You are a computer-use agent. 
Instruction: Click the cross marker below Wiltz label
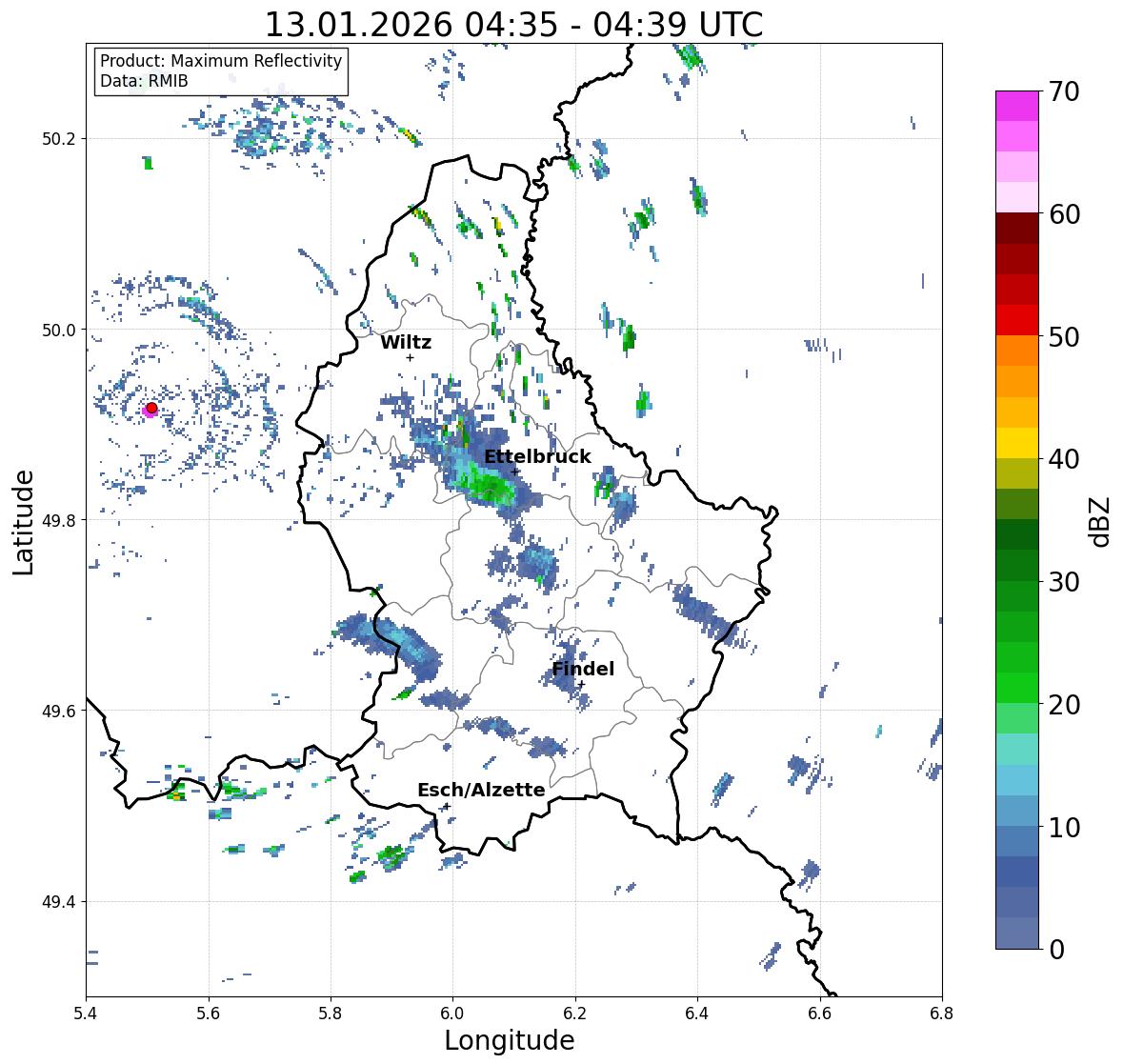(x=410, y=357)
